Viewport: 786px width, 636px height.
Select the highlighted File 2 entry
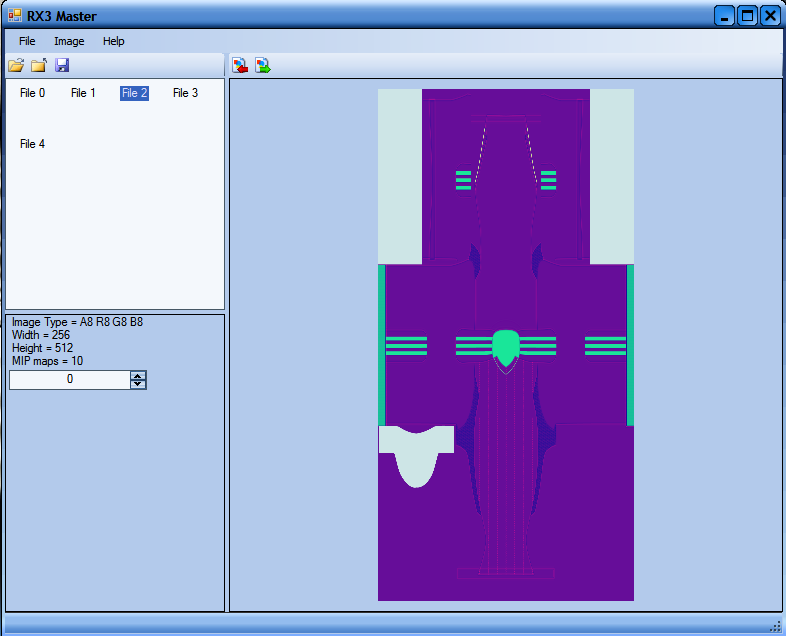click(134, 93)
